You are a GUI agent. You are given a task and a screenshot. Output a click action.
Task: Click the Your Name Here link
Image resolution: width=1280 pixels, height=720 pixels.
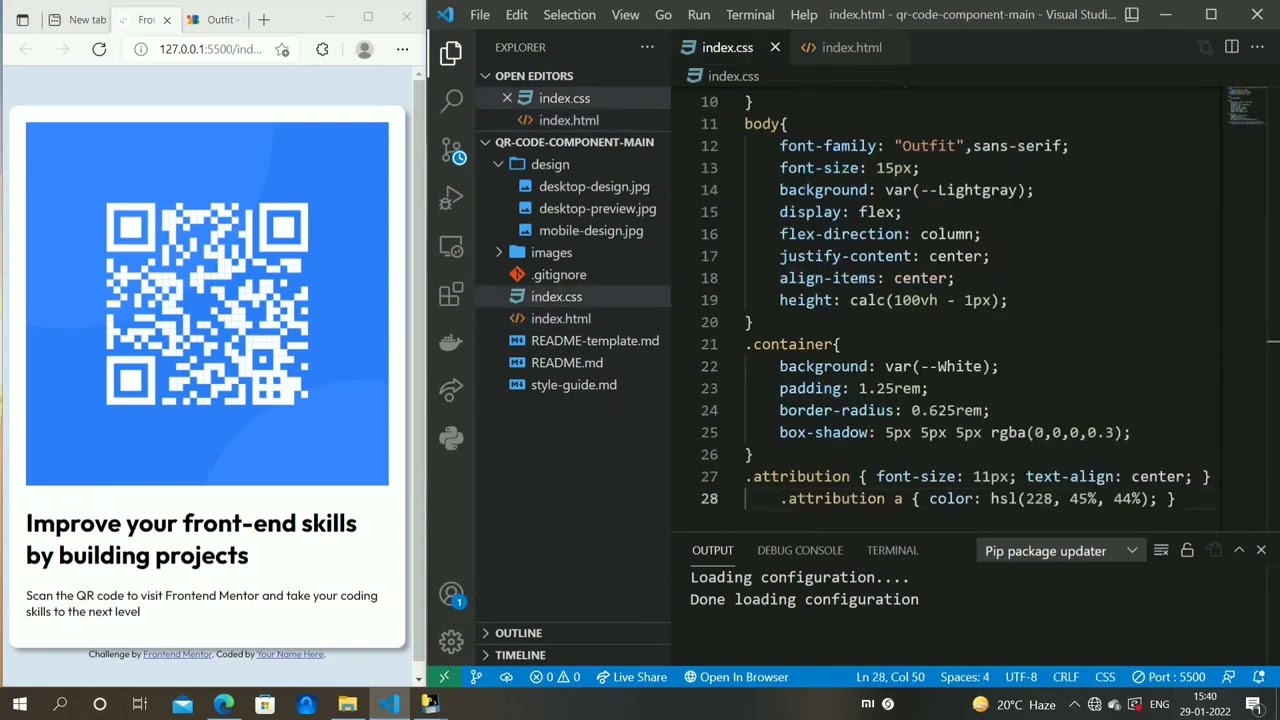[290, 654]
